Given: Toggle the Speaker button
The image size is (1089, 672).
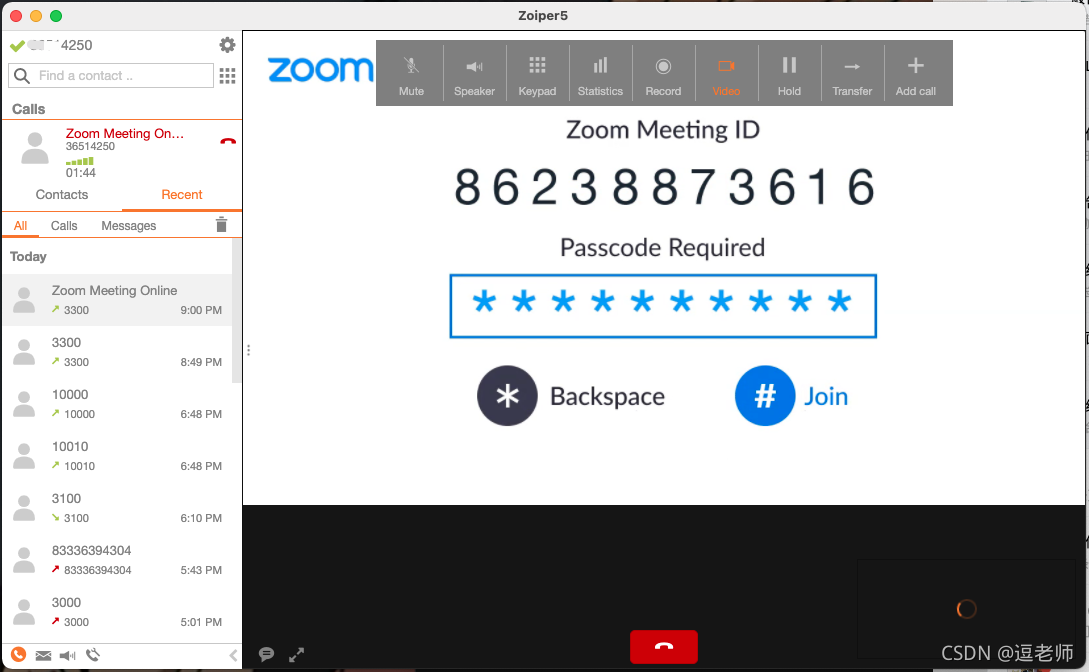Looking at the screenshot, I should [474, 74].
